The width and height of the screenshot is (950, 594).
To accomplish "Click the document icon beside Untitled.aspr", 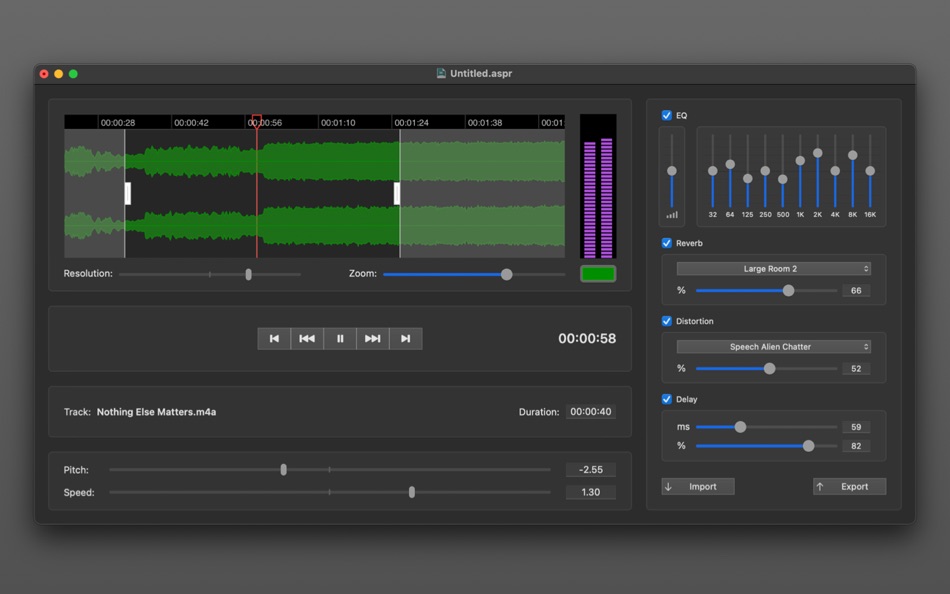I will [441, 73].
